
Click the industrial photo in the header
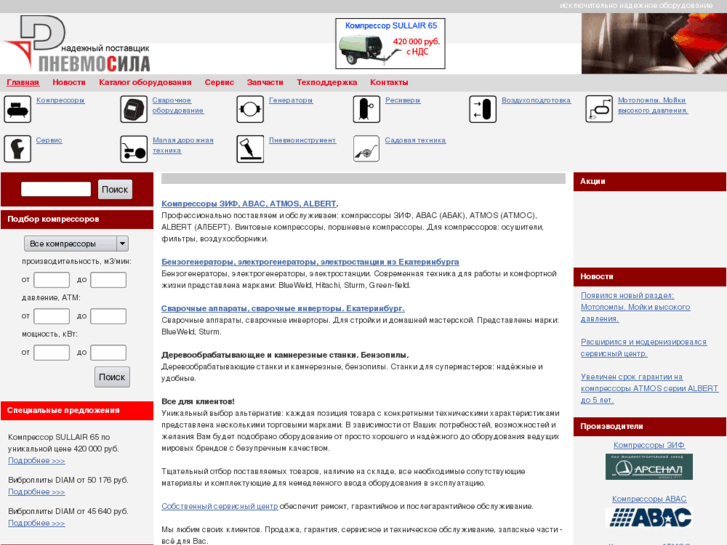pyautogui.click(x=654, y=43)
